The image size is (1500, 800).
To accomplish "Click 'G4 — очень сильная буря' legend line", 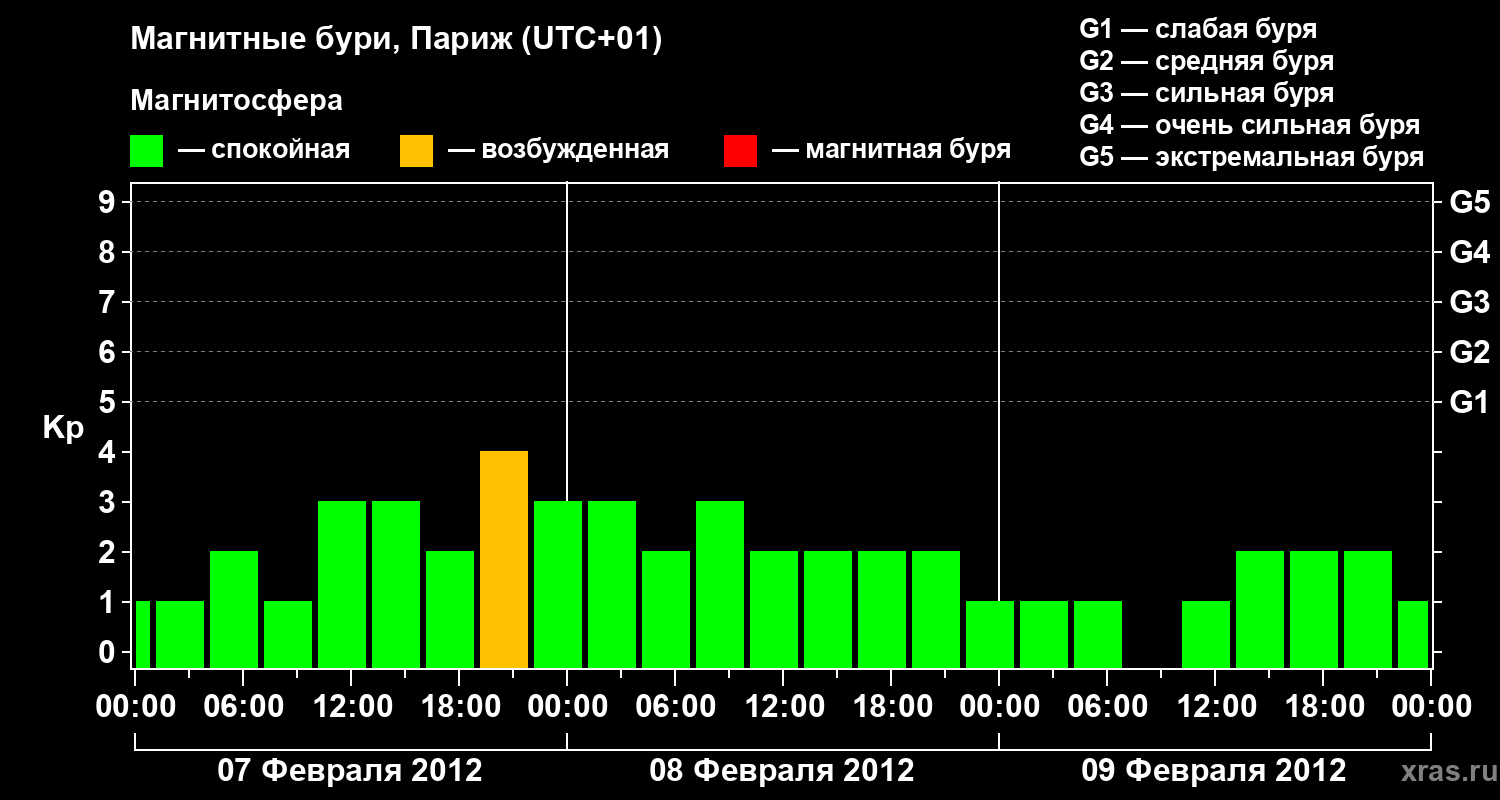I will pos(1250,125).
